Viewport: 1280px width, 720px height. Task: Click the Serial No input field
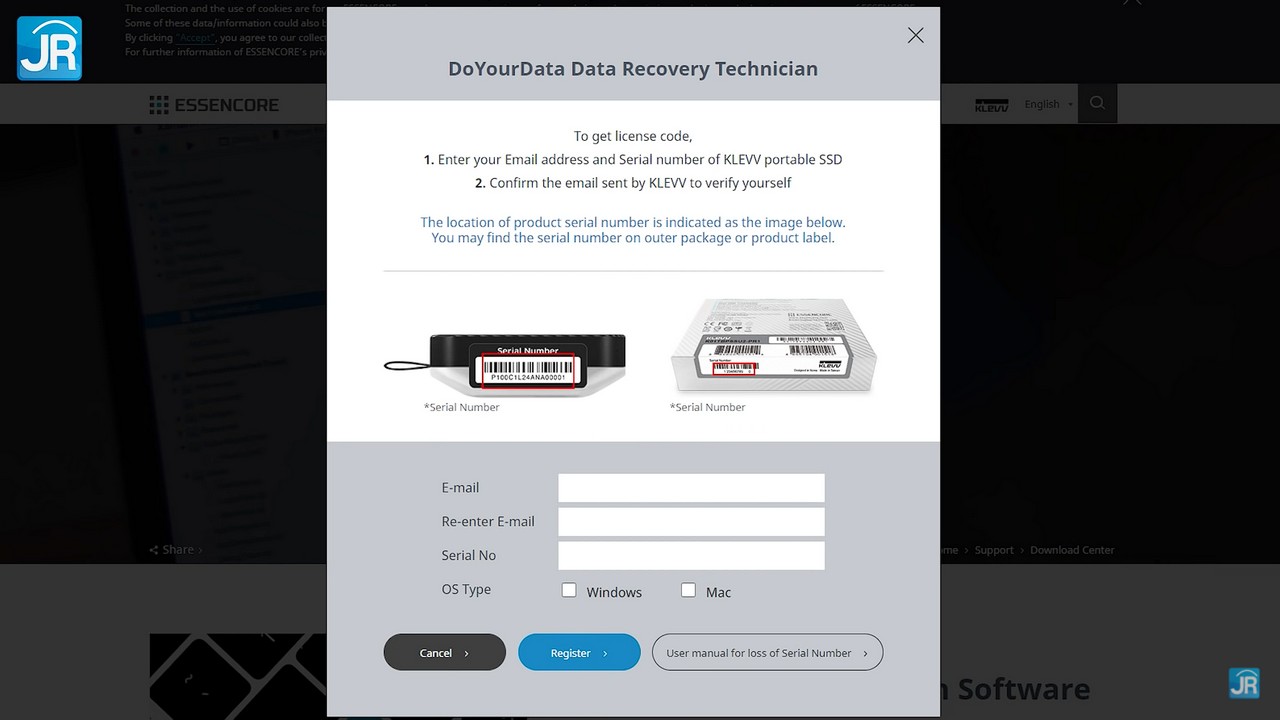(x=691, y=556)
